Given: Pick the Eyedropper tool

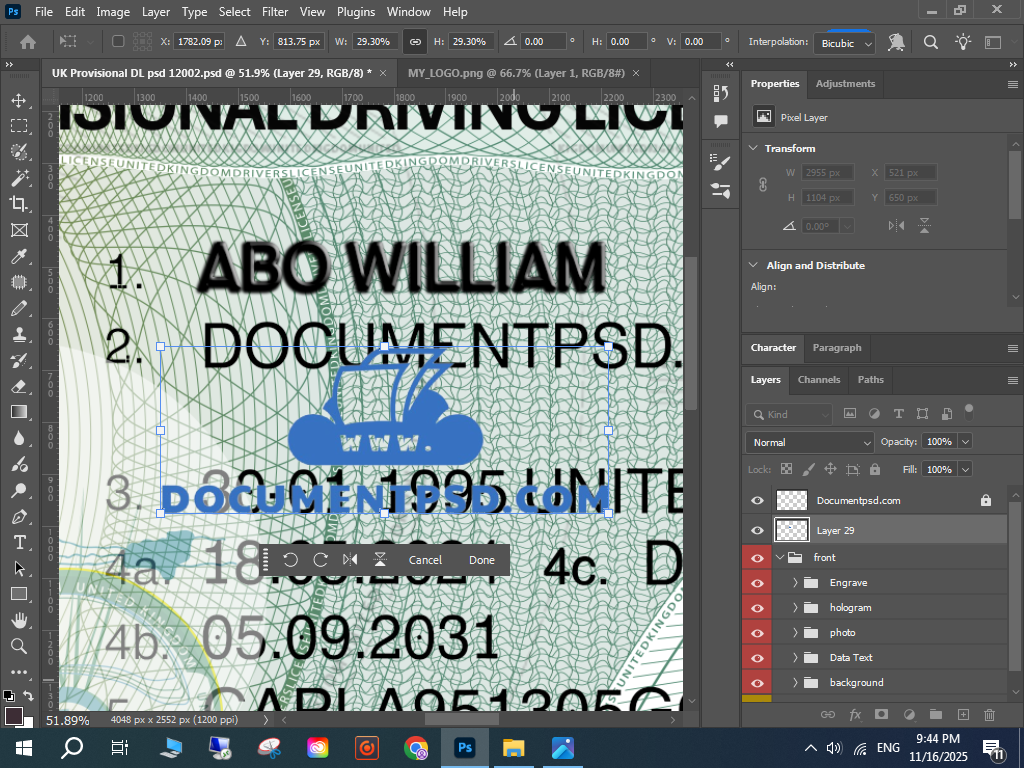Looking at the screenshot, I should [x=18, y=257].
